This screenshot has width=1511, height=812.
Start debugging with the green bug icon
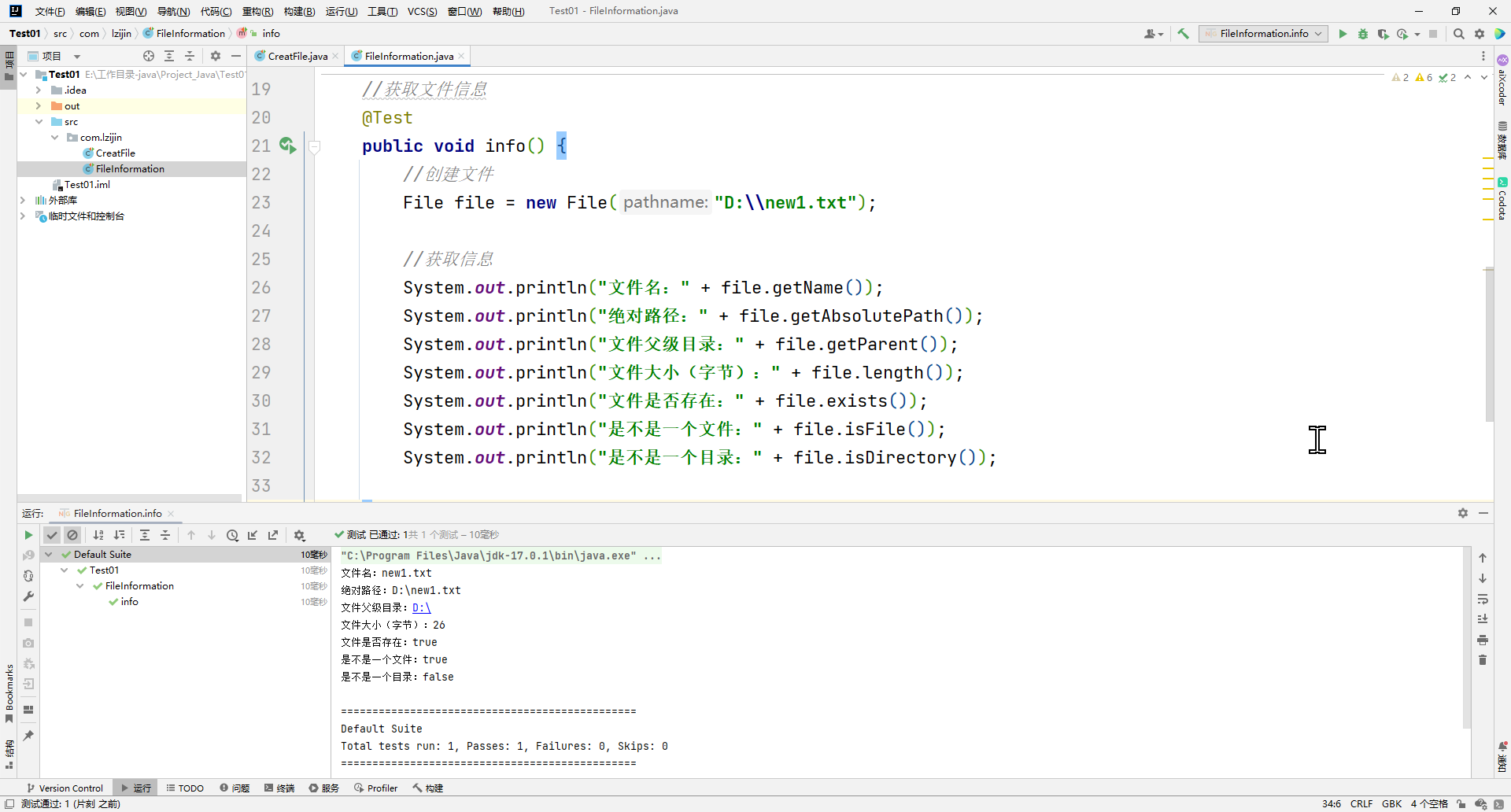pyautogui.click(x=1363, y=34)
